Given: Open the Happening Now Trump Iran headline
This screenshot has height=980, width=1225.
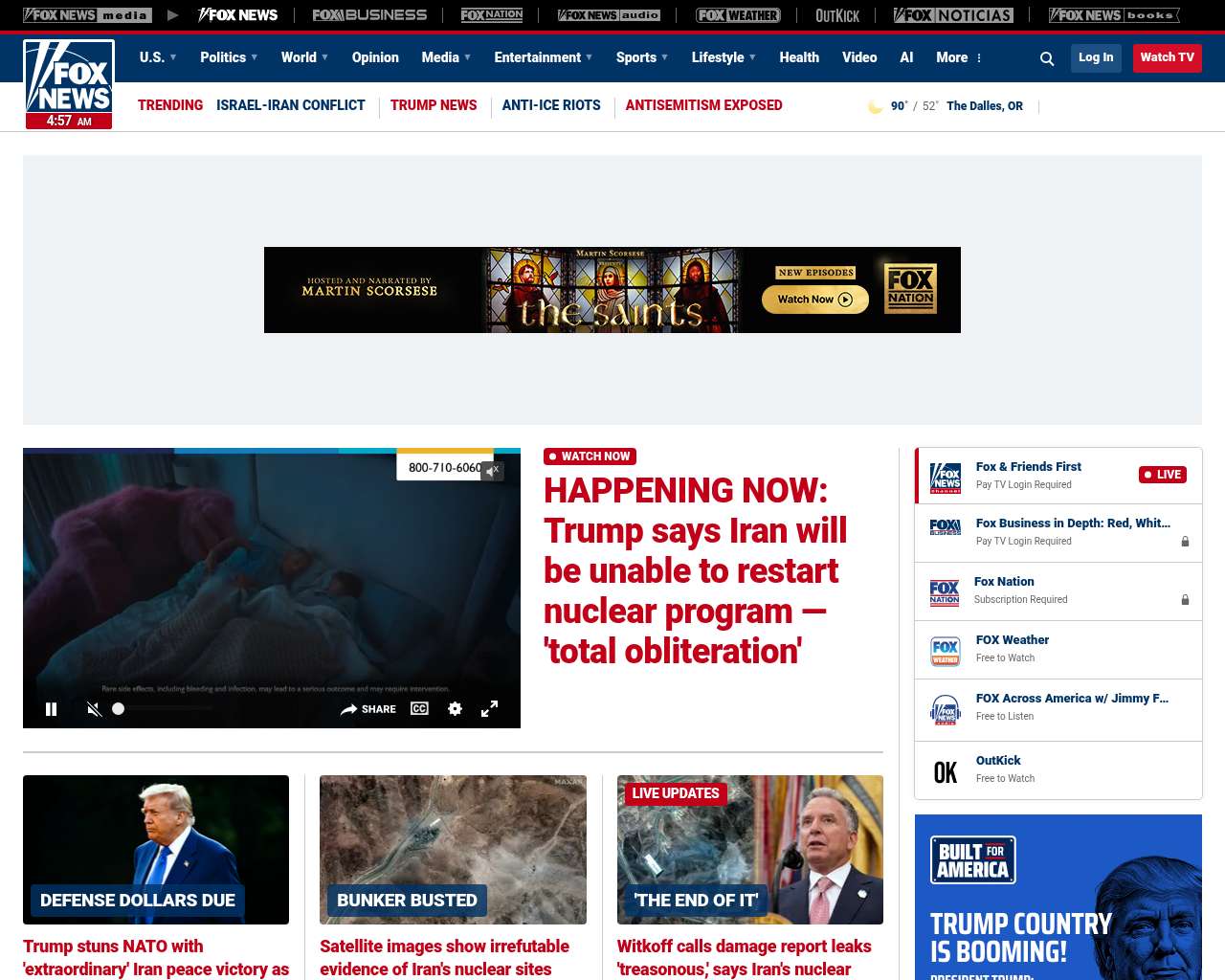Looking at the screenshot, I should (696, 570).
